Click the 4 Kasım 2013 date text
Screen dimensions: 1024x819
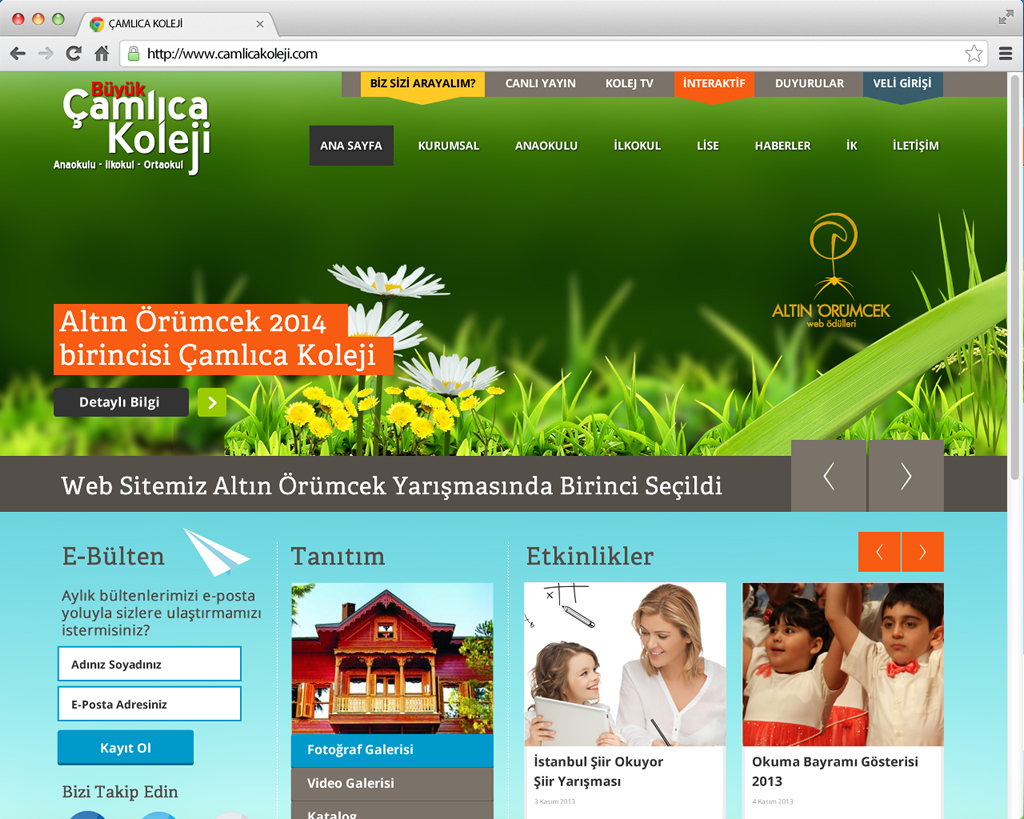773,801
